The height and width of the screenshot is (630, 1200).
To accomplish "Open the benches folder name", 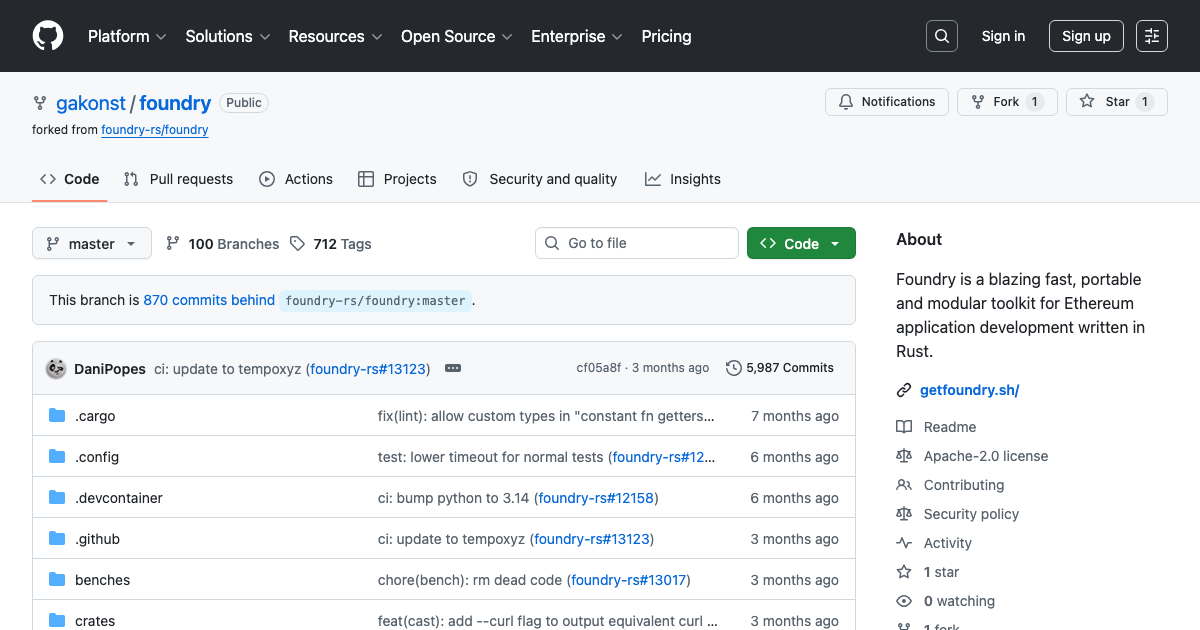I will point(103,580).
